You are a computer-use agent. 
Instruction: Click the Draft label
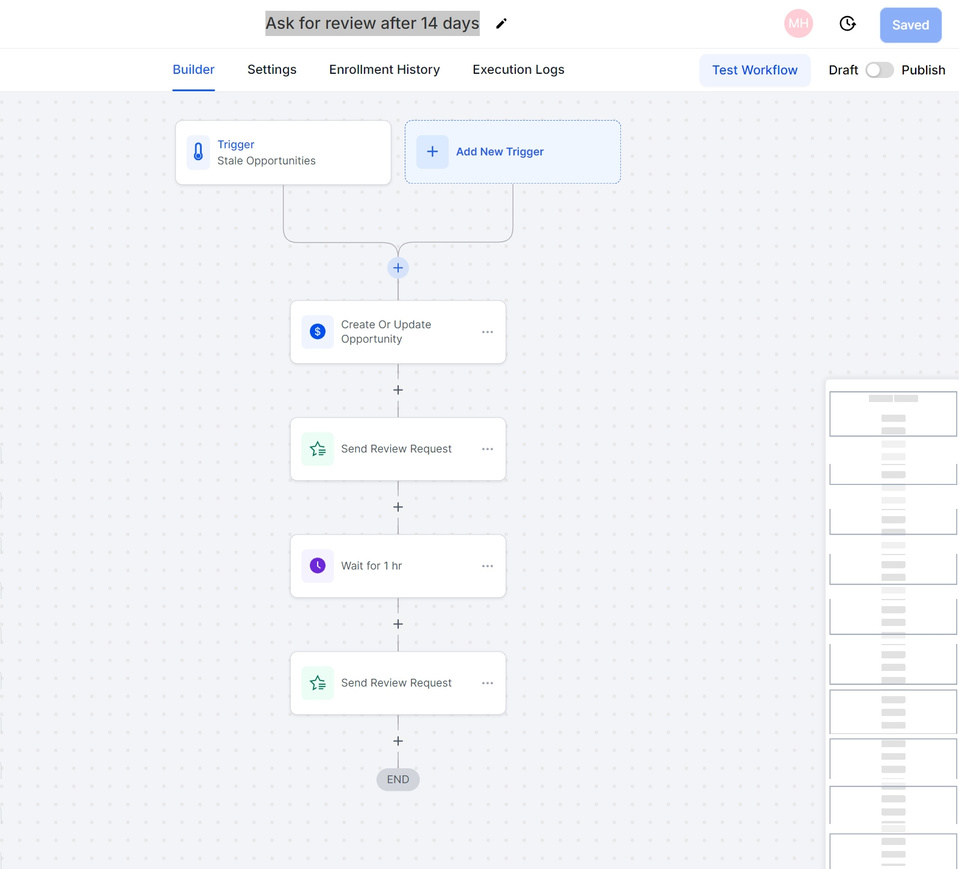point(843,70)
